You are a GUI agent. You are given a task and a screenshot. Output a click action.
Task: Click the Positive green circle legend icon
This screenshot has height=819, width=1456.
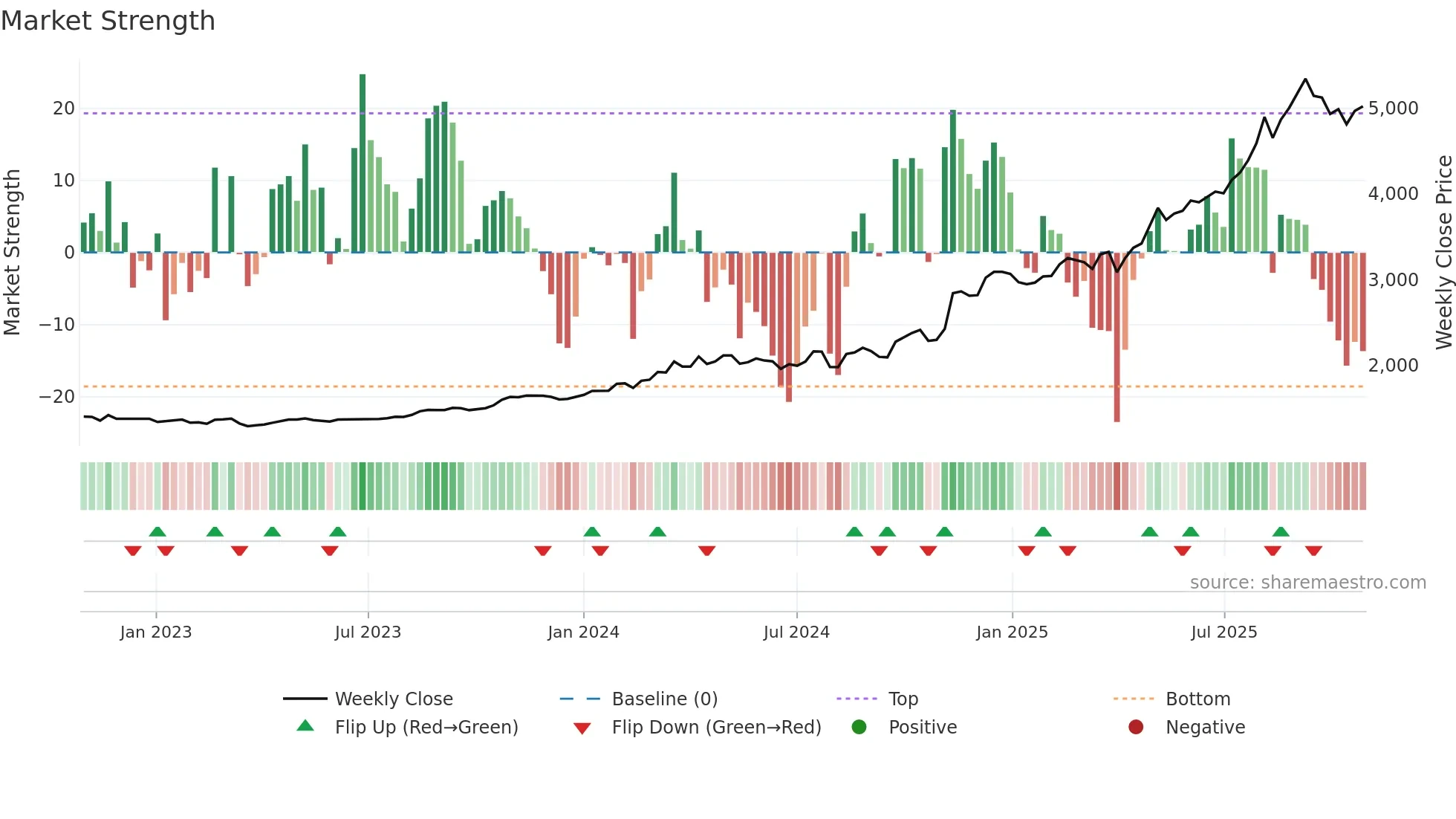859,727
